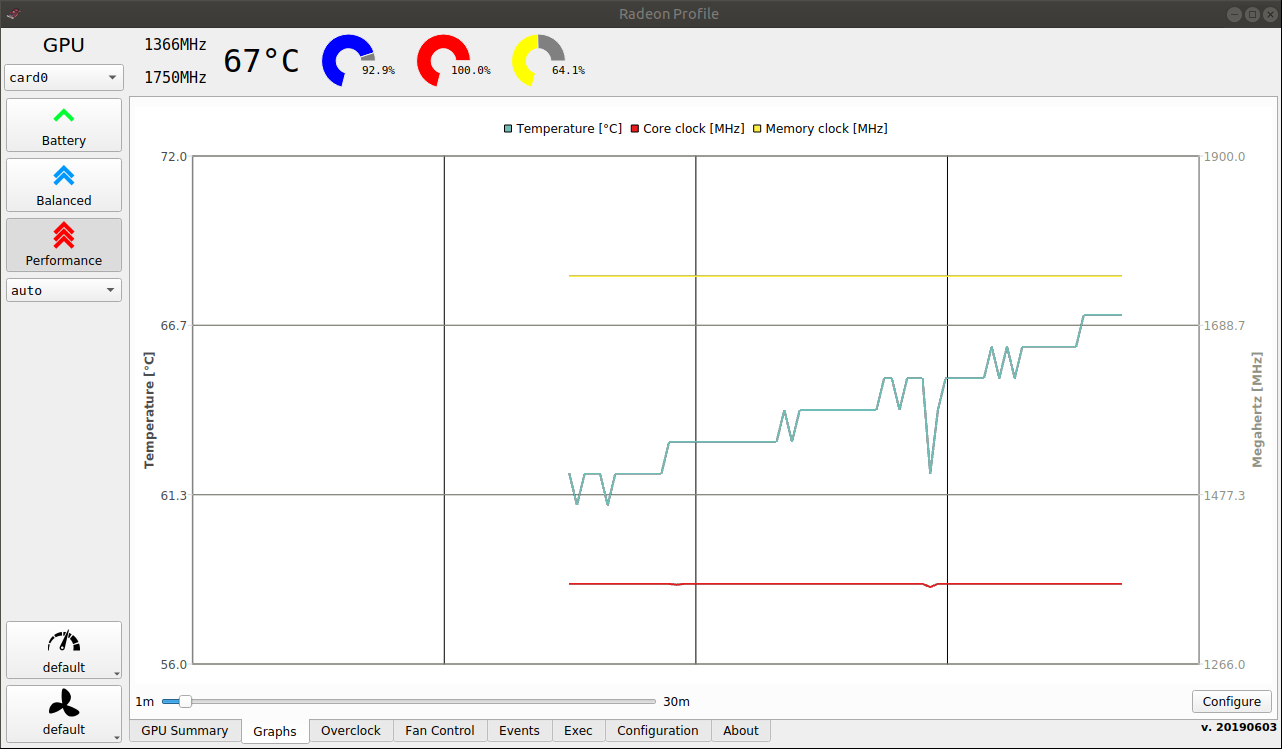
Task: Toggle Memory clock legend entry
Action: [x=820, y=129]
